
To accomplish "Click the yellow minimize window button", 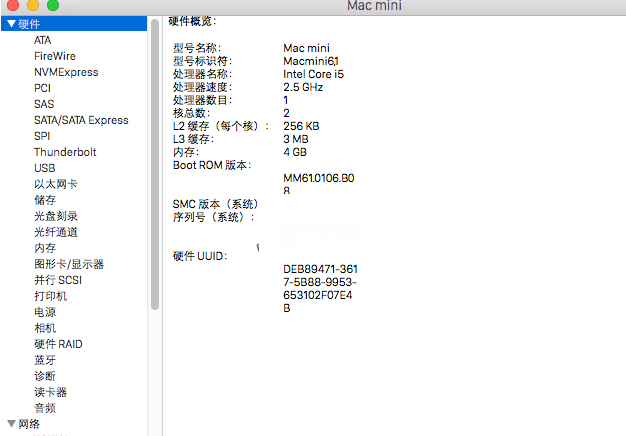I will (32, 7).
